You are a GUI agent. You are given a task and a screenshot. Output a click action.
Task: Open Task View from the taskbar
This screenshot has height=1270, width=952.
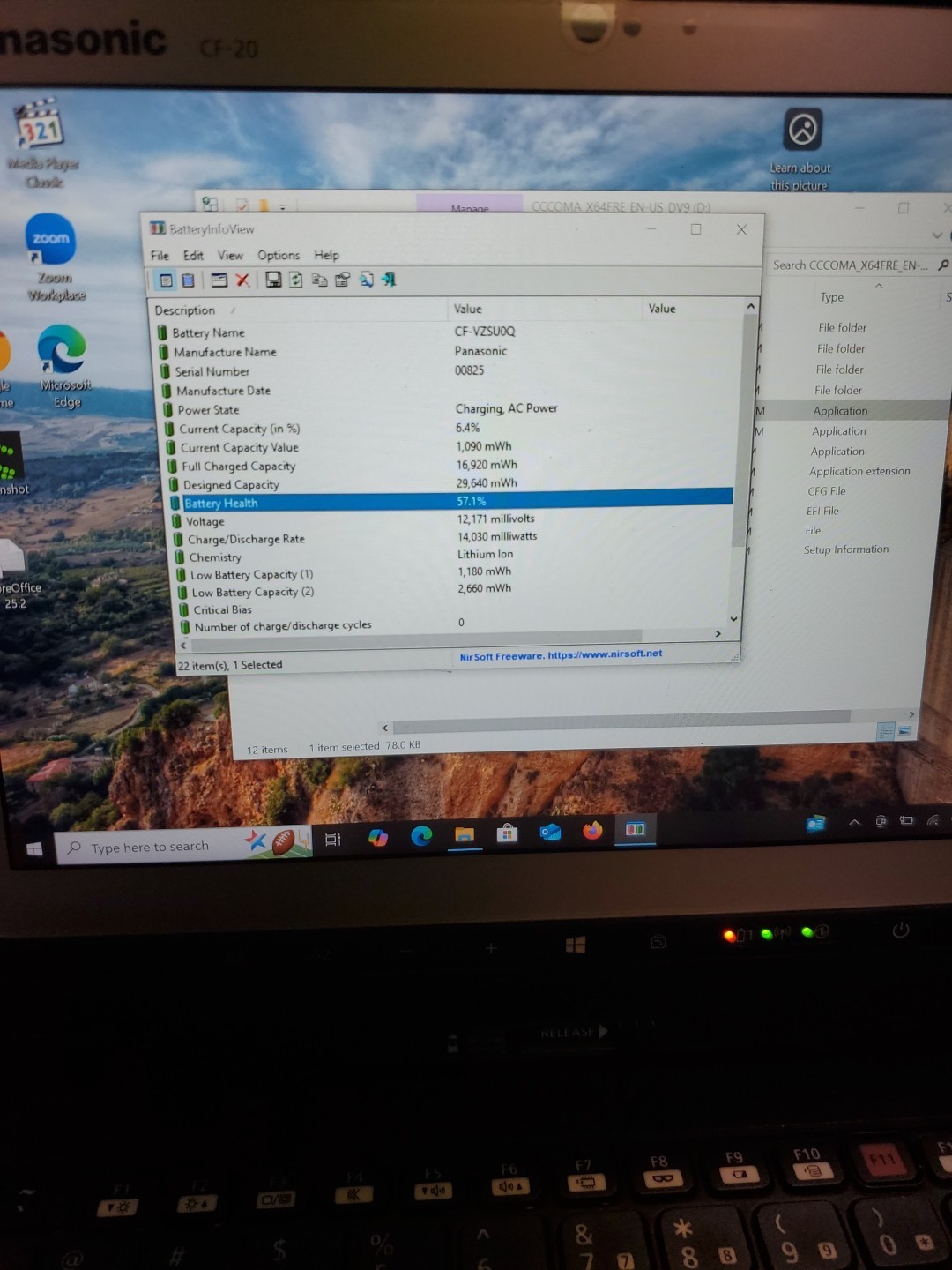(x=333, y=839)
